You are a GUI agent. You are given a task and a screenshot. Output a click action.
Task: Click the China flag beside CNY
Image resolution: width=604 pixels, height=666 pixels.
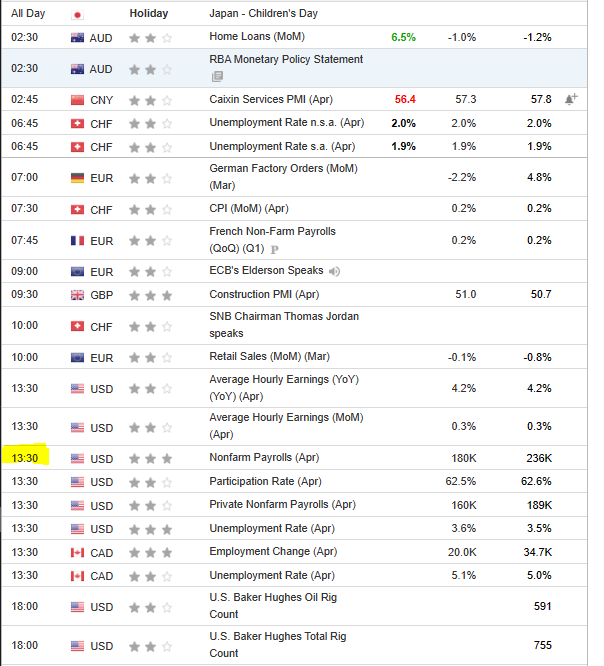pyautogui.click(x=78, y=100)
